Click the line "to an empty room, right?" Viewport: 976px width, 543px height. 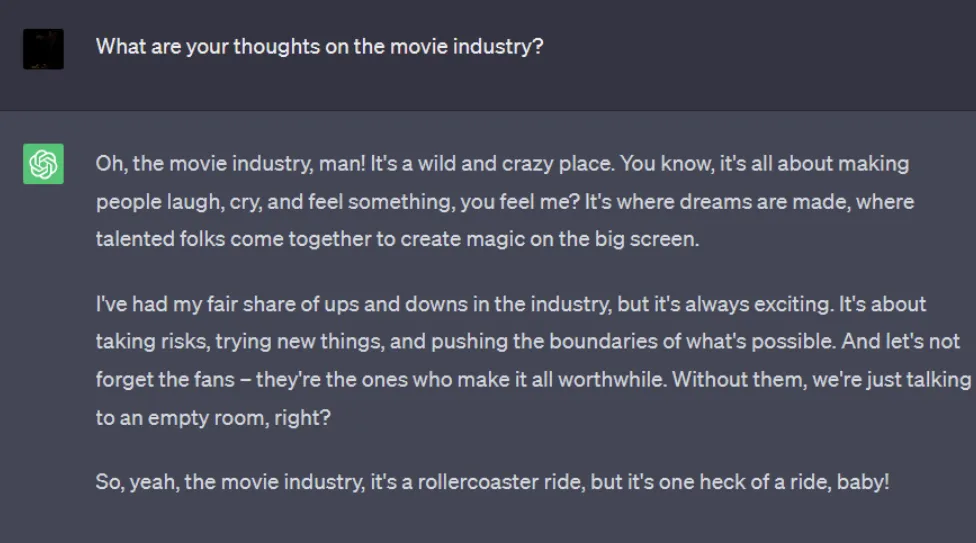[x=213, y=418]
